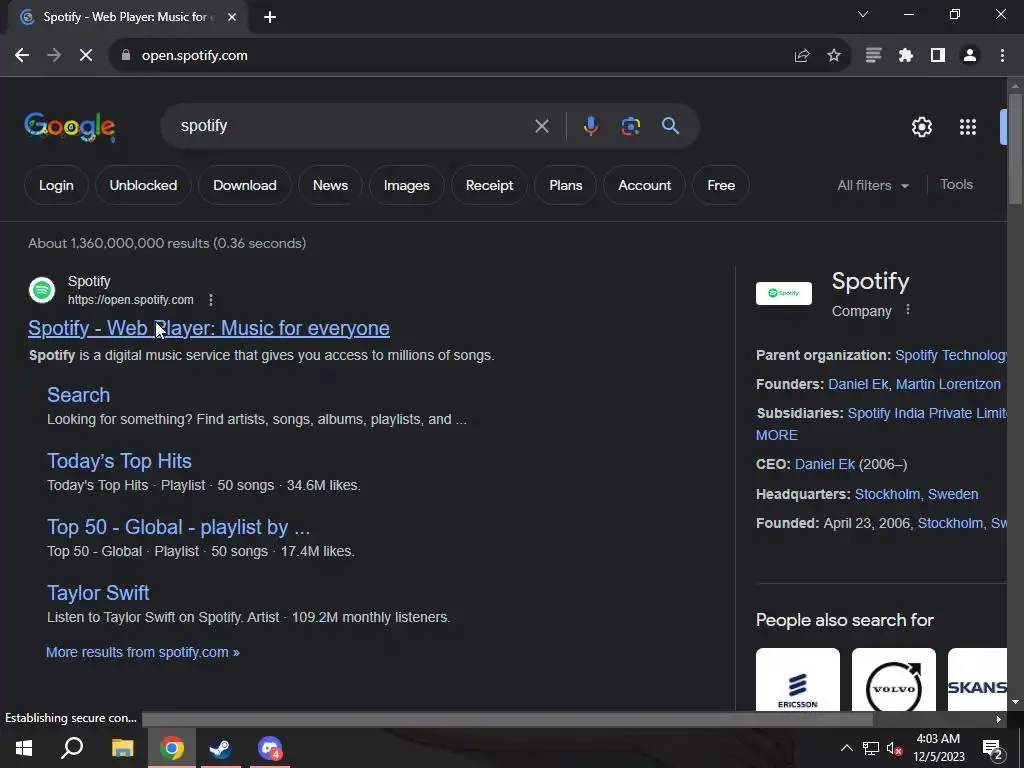Show hidden system tray icons
This screenshot has height=768, width=1024.
(846, 748)
